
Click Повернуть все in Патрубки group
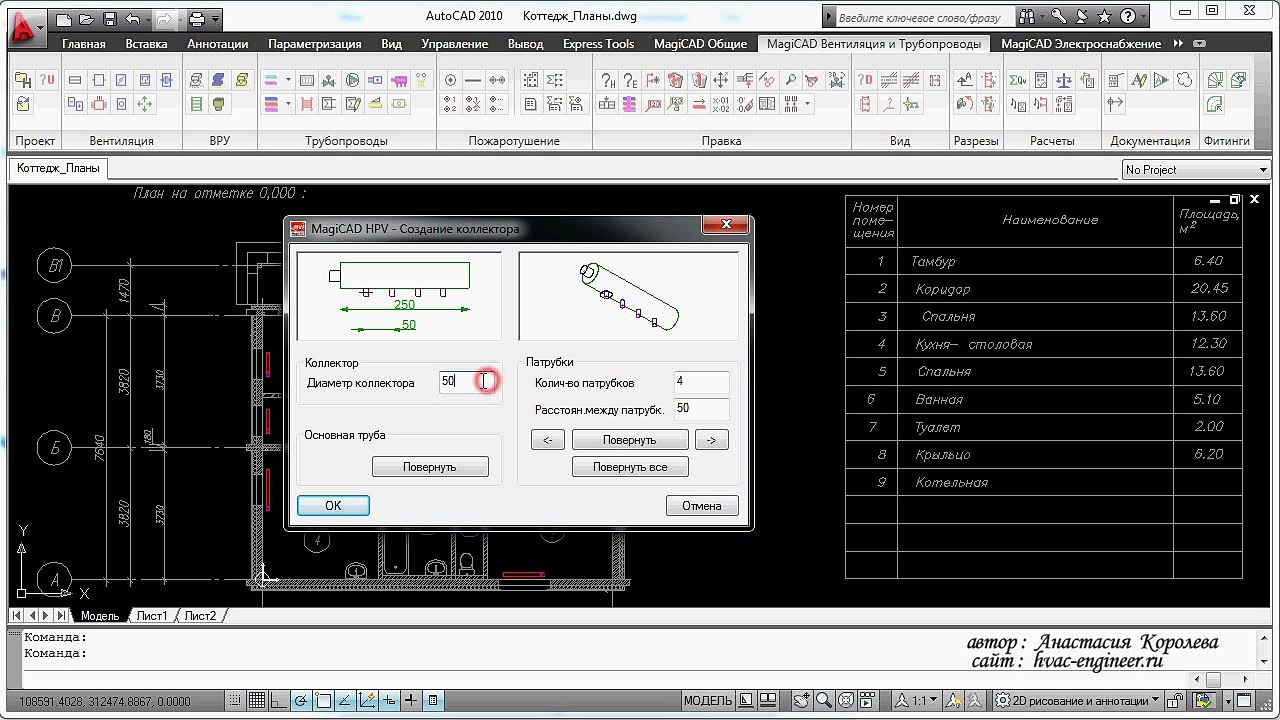click(x=630, y=467)
